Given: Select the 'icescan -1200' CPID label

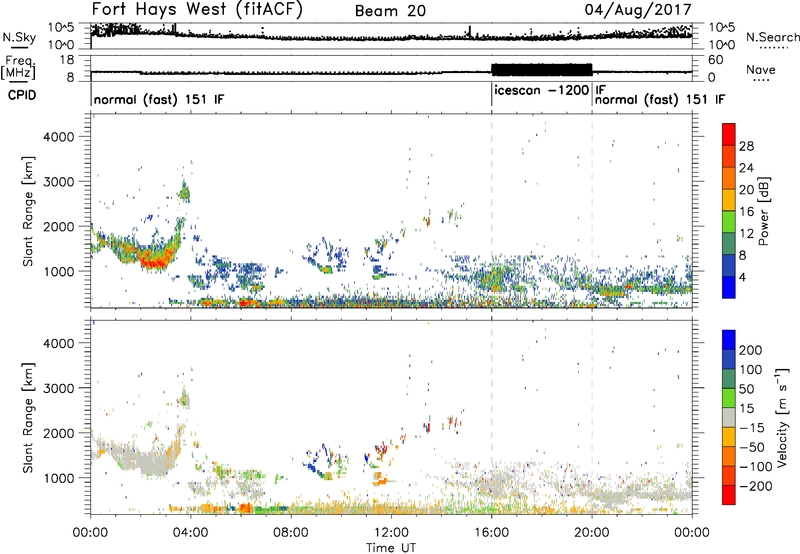Looking at the screenshot, I should (541, 90).
